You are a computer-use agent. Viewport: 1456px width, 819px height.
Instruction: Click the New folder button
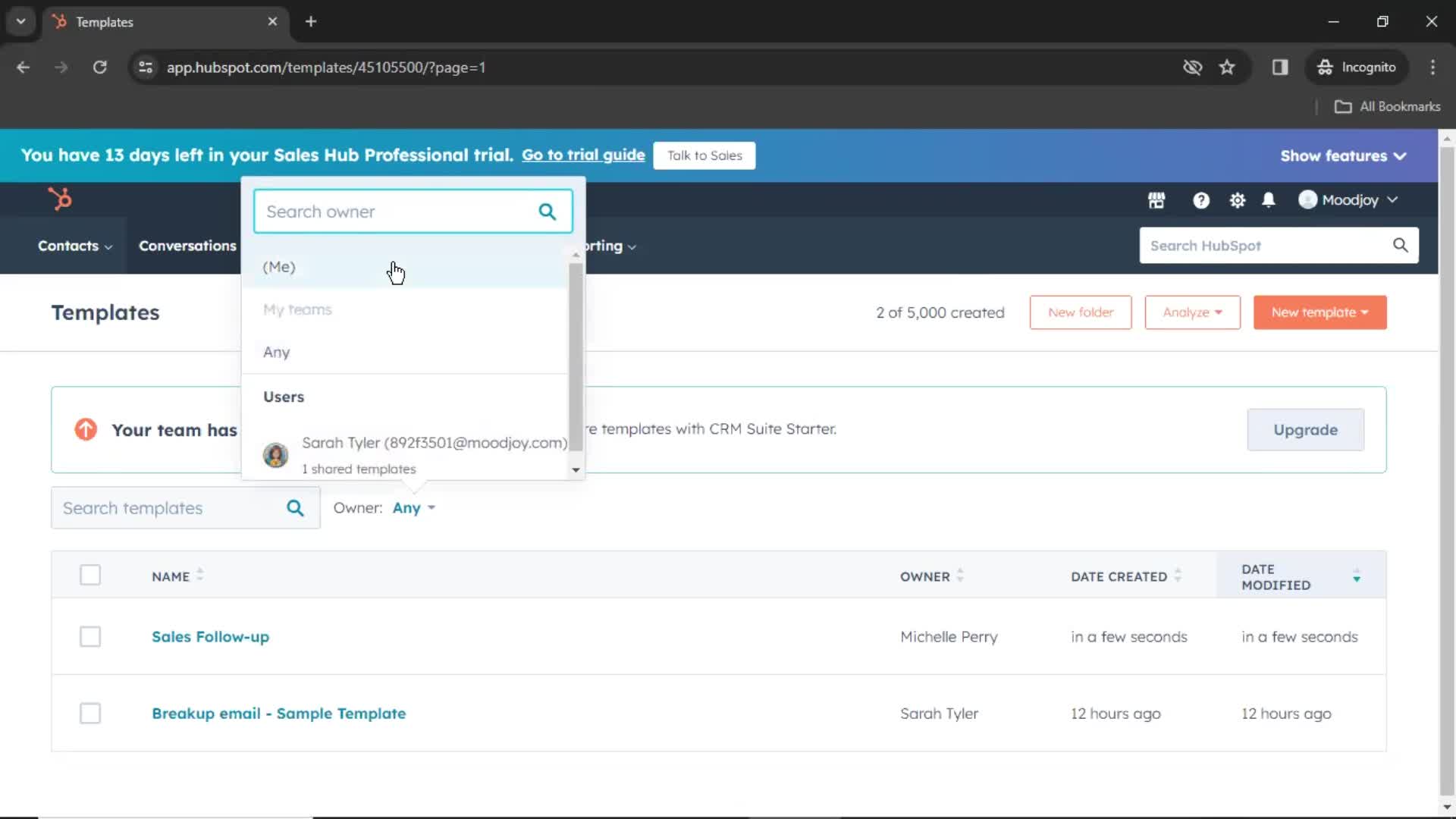(1080, 312)
